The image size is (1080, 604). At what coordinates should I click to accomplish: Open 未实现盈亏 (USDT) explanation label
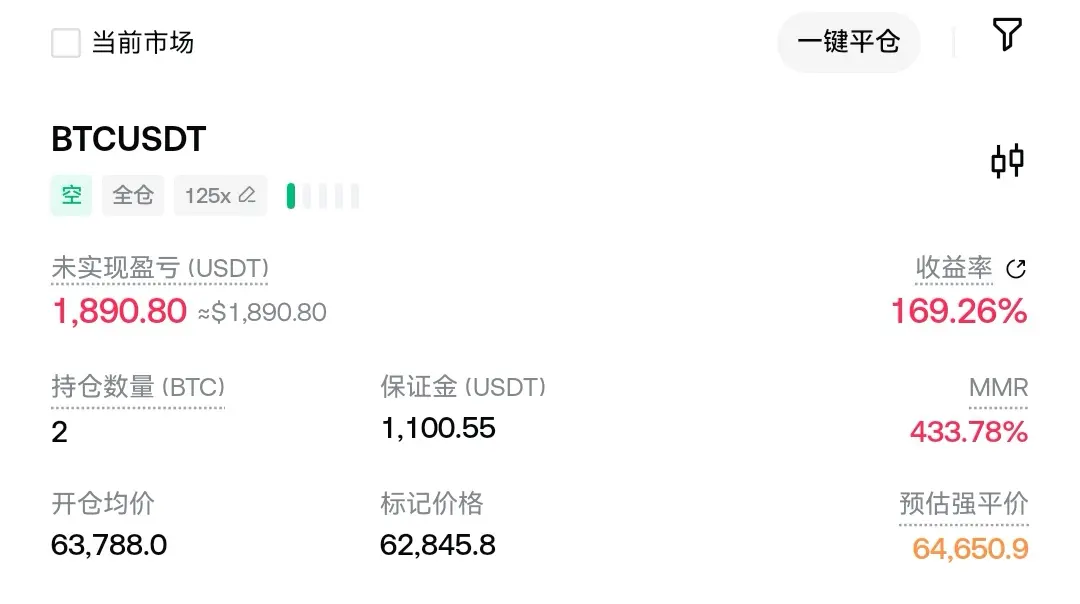click(x=160, y=268)
